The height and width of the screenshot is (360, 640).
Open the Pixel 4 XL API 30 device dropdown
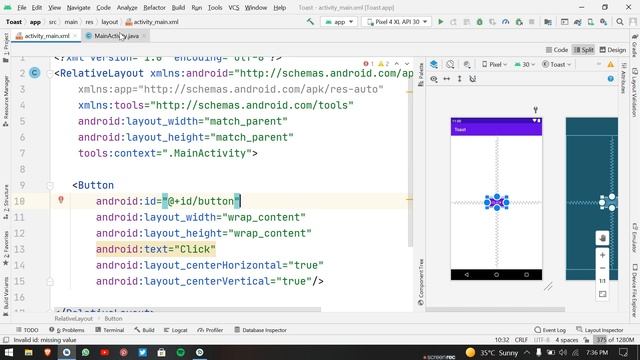397,22
